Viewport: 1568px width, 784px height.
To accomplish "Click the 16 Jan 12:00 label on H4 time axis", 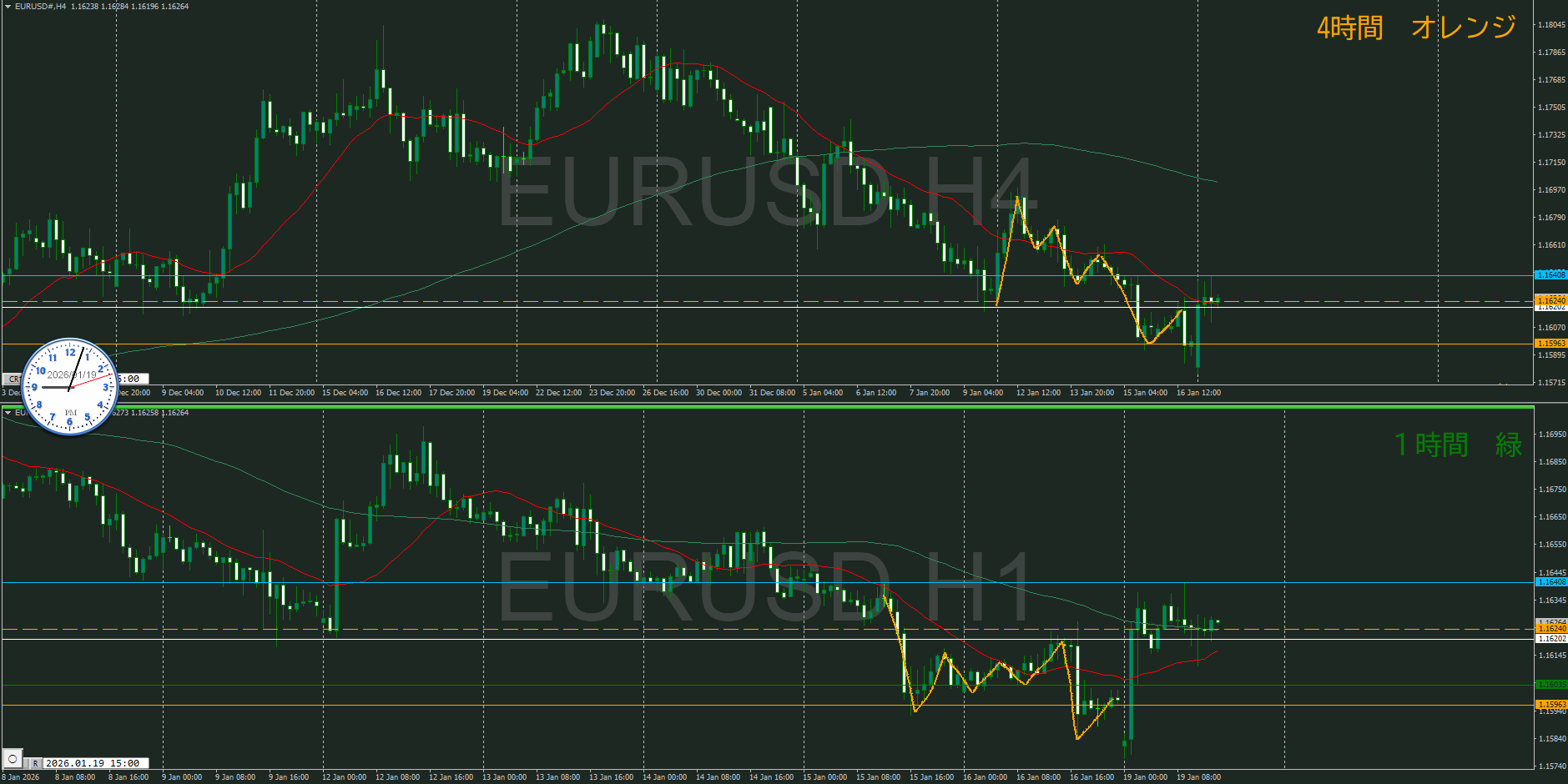I will pos(1198,393).
